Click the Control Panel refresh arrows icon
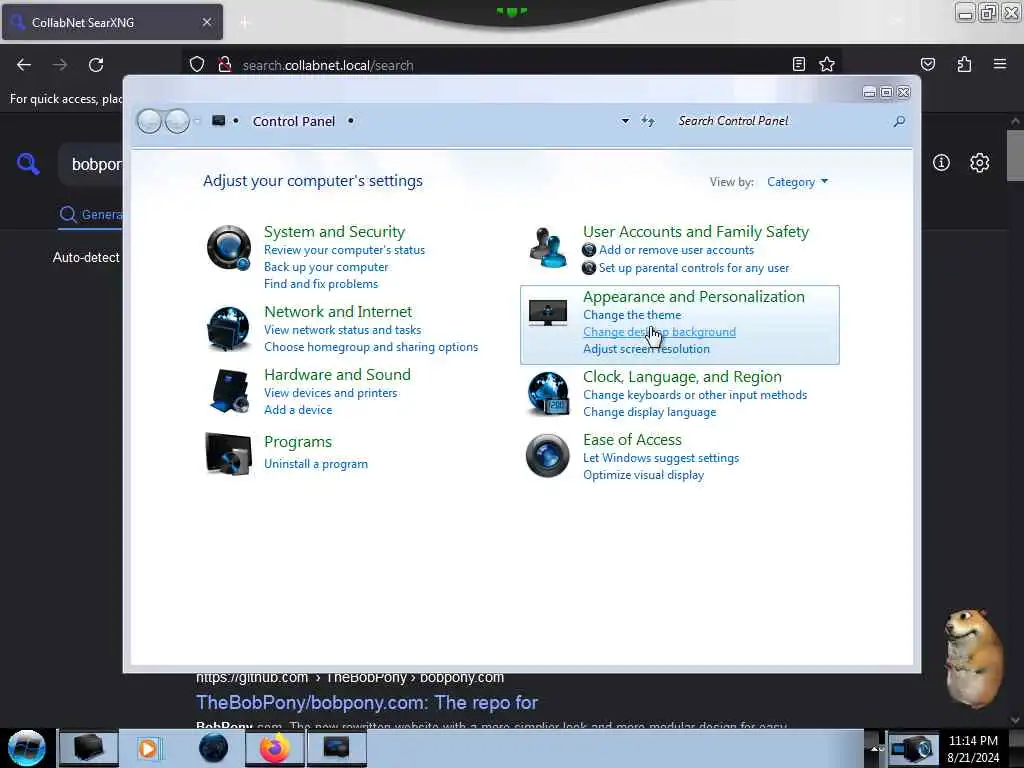Screen dimensions: 1024x768 pyautogui.click(x=647, y=121)
